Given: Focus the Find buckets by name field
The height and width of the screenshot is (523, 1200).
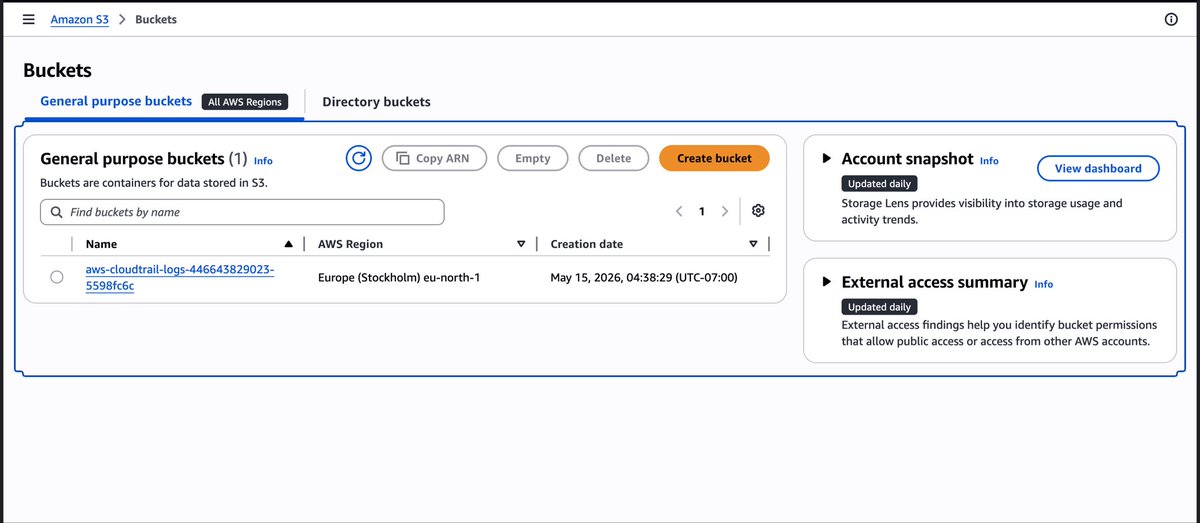Looking at the screenshot, I should (242, 212).
